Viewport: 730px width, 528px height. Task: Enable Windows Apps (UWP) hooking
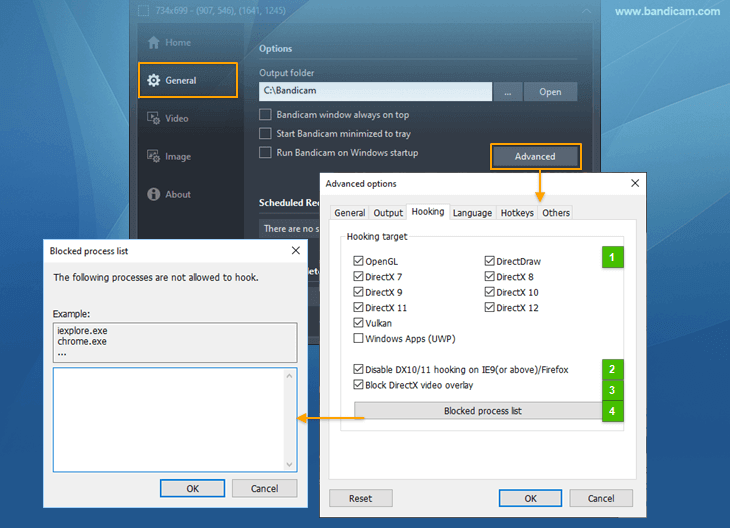(358, 338)
